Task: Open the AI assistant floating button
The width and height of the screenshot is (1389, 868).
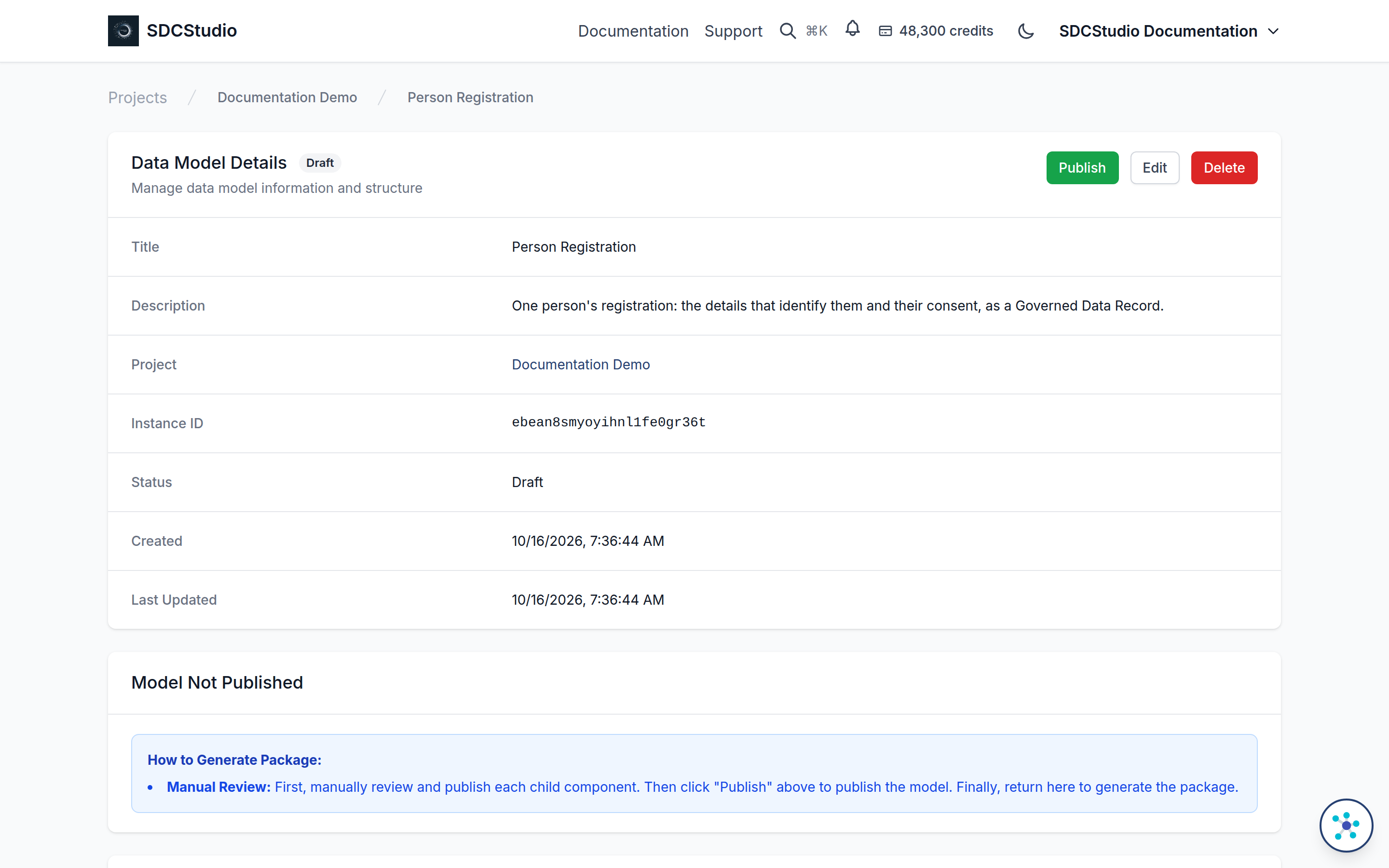Action: click(x=1346, y=825)
